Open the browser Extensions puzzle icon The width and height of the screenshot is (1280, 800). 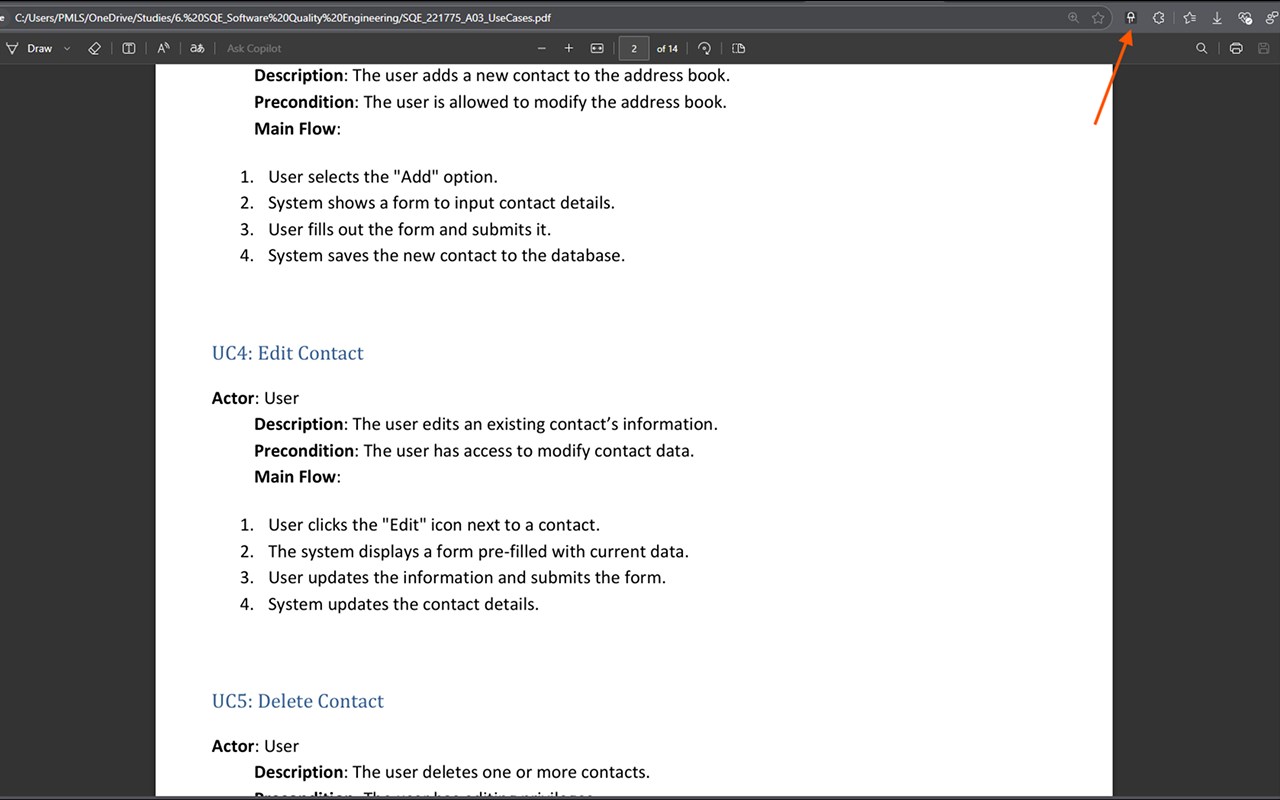(x=1159, y=18)
